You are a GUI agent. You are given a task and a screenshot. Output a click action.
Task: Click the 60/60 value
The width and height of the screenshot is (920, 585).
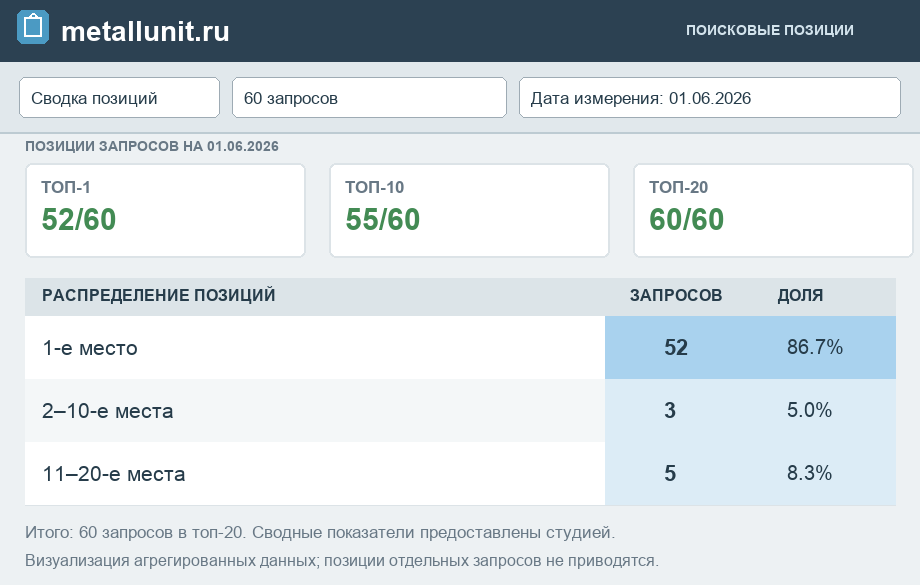click(x=686, y=220)
